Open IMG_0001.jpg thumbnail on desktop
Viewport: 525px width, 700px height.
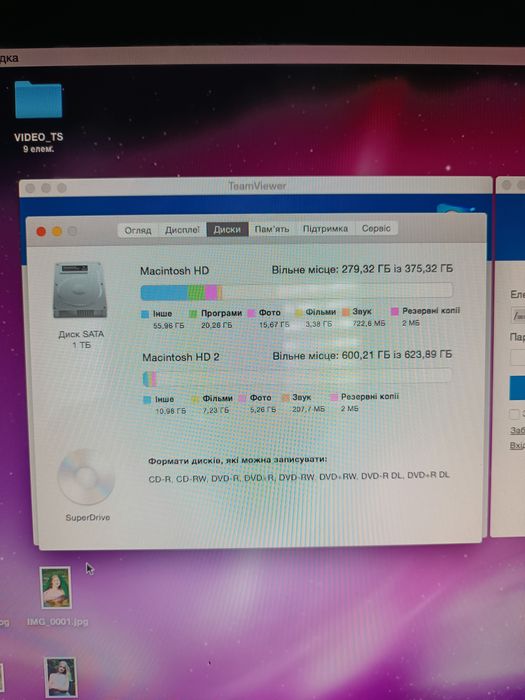pos(56,588)
